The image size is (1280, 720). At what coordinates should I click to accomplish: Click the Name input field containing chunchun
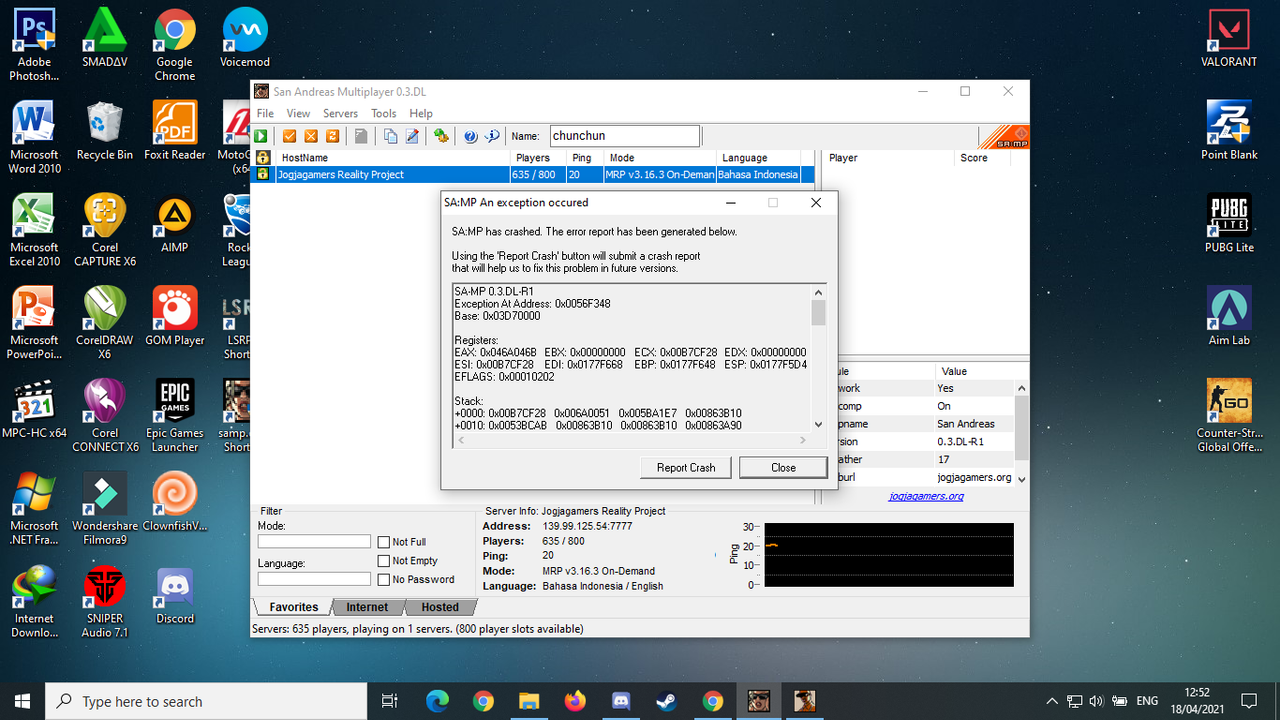(x=624, y=136)
